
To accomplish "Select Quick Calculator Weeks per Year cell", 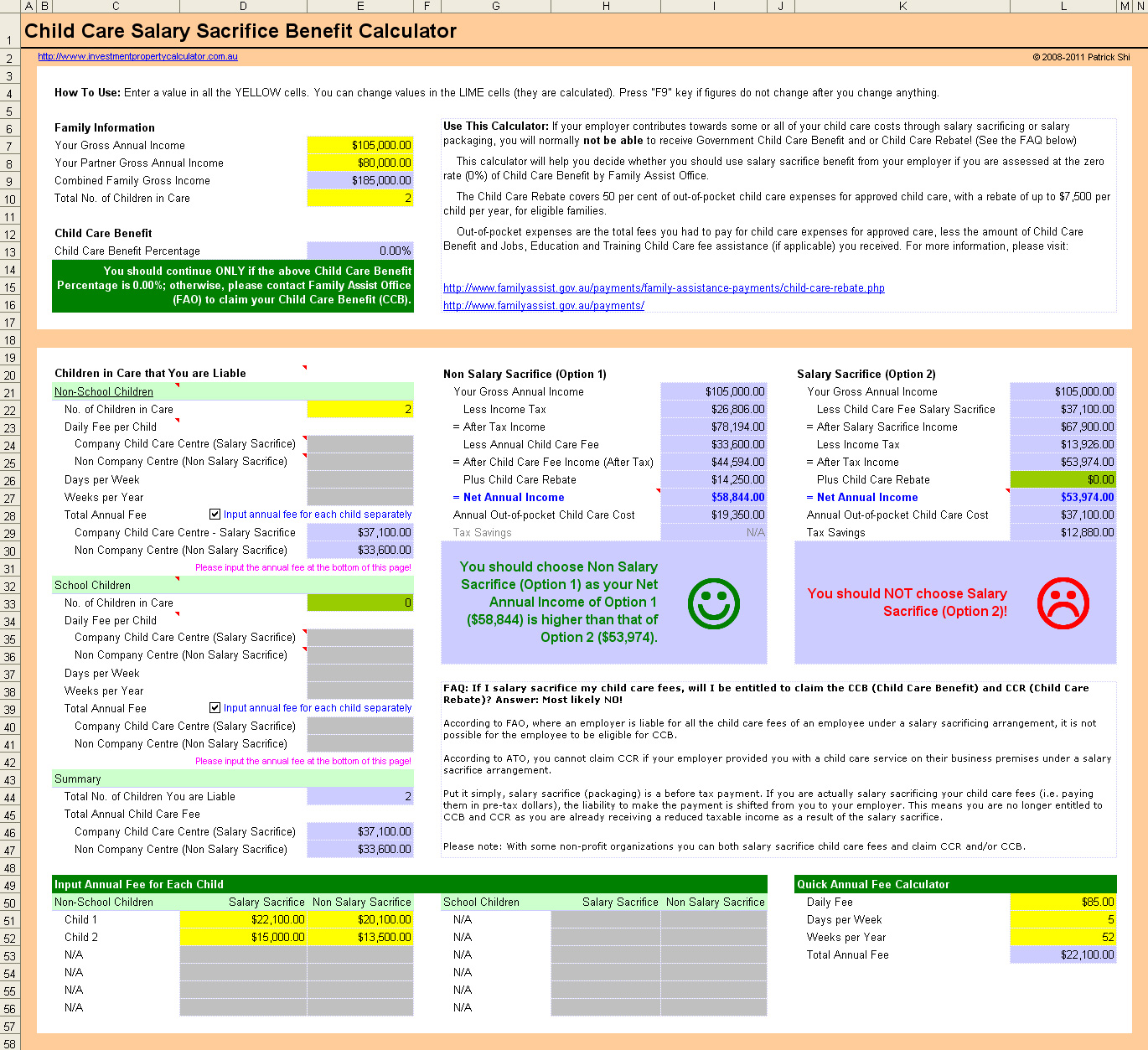I will (1063, 937).
